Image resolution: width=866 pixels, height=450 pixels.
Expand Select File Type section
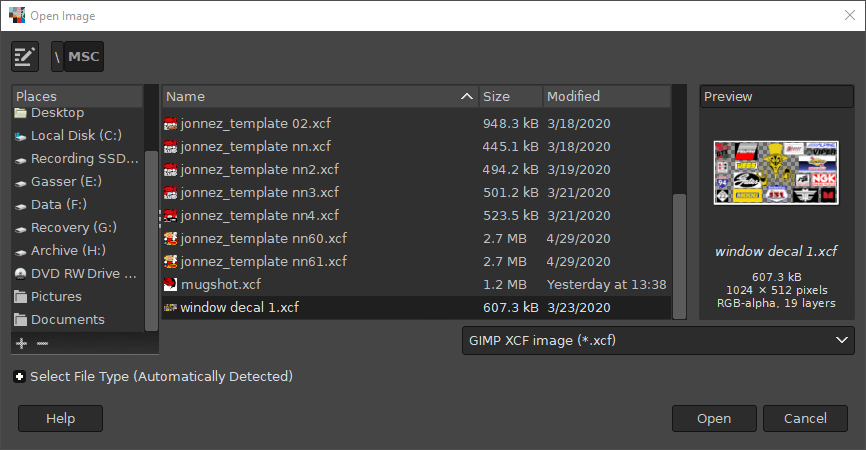click(x=20, y=377)
